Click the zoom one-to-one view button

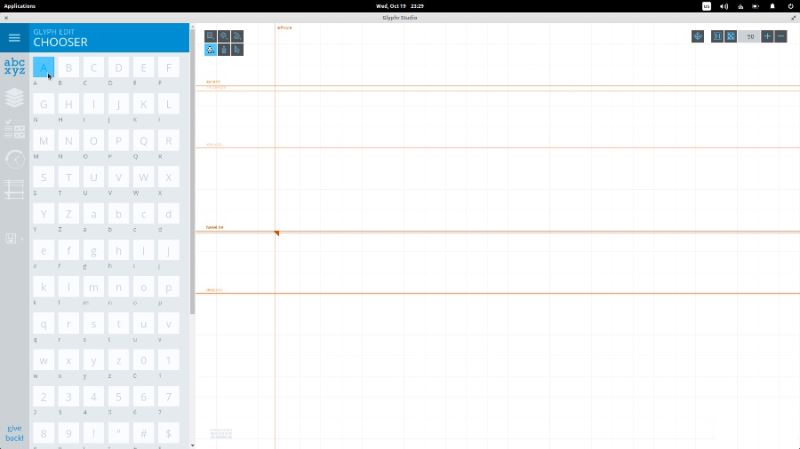(x=717, y=36)
